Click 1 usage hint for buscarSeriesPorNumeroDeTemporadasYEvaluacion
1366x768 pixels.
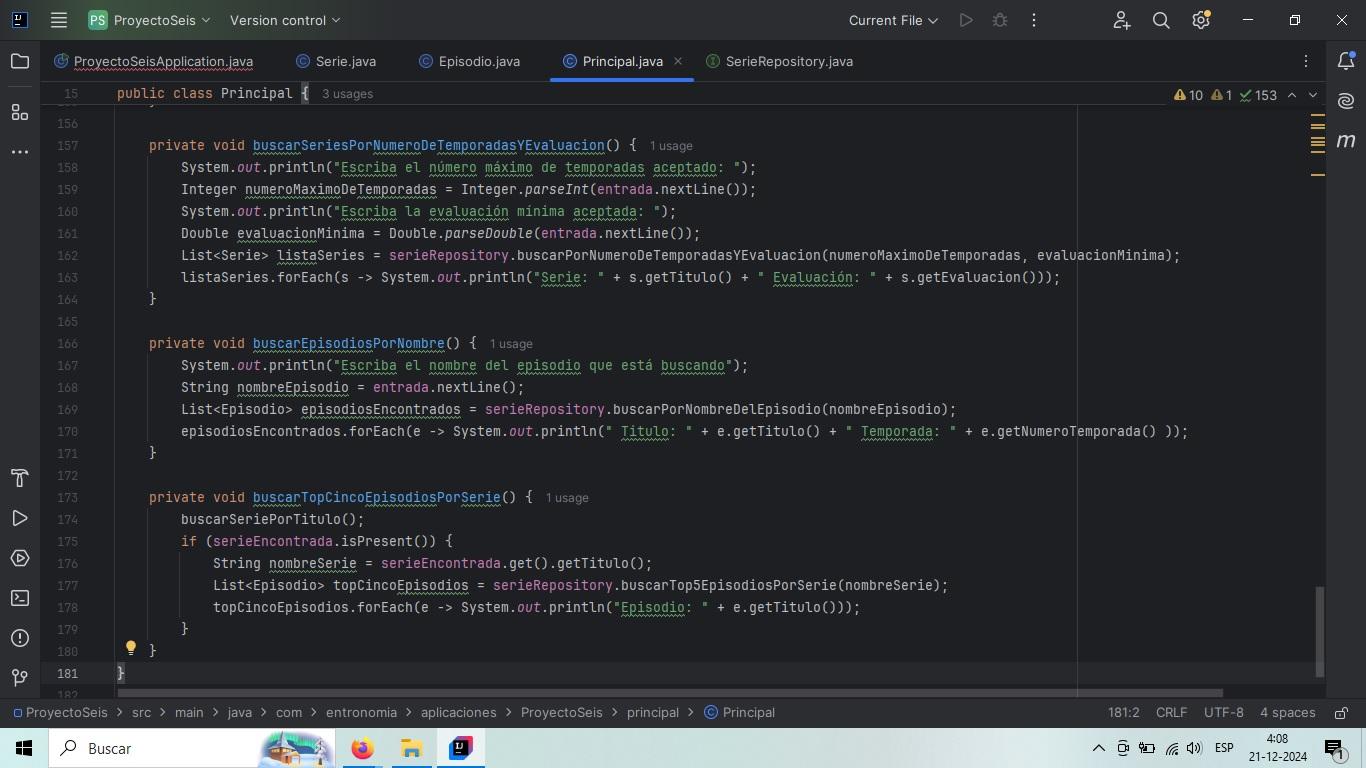point(671,146)
